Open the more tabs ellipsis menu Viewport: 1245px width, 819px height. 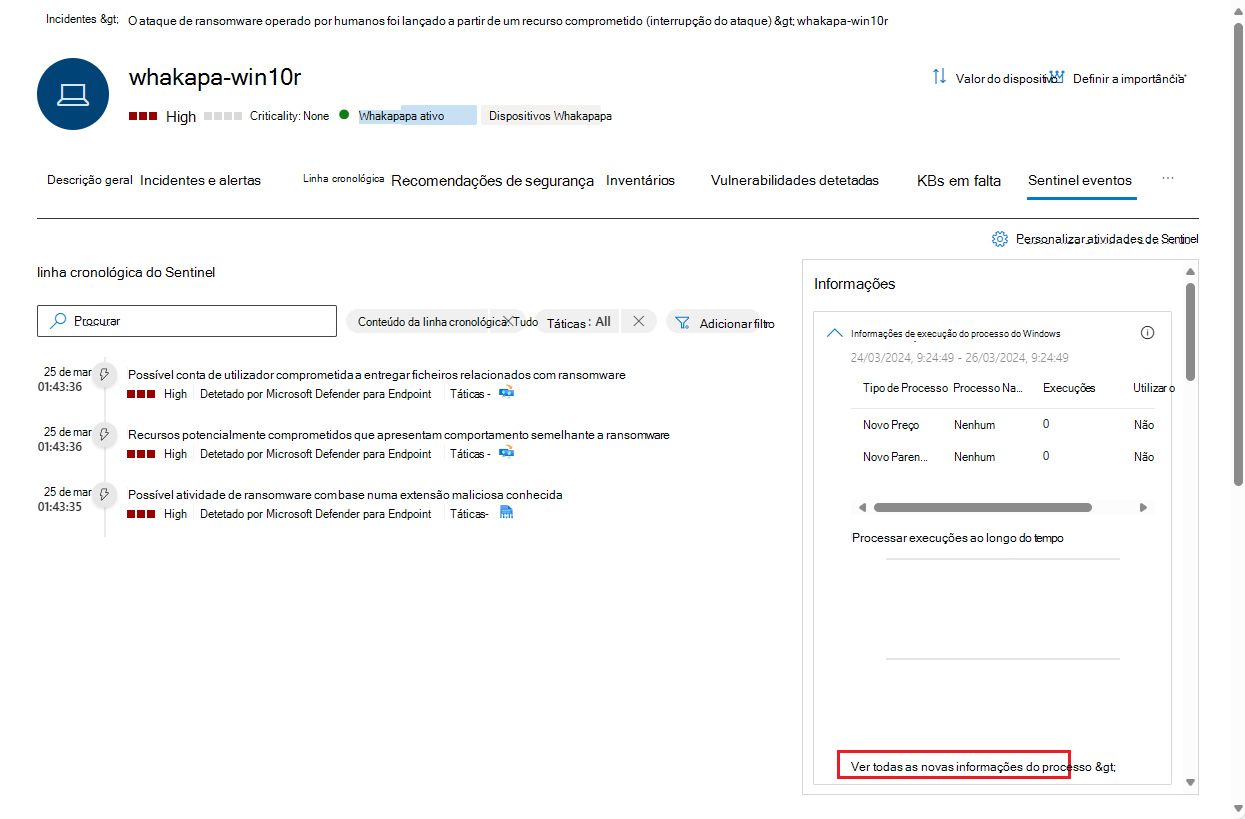pyautogui.click(x=1167, y=178)
